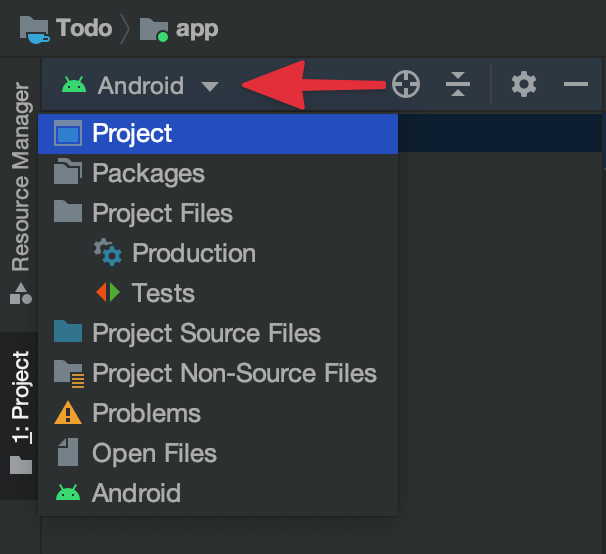The width and height of the screenshot is (606, 554).
Task: Click the Packages stacked folders icon
Action: 68,172
